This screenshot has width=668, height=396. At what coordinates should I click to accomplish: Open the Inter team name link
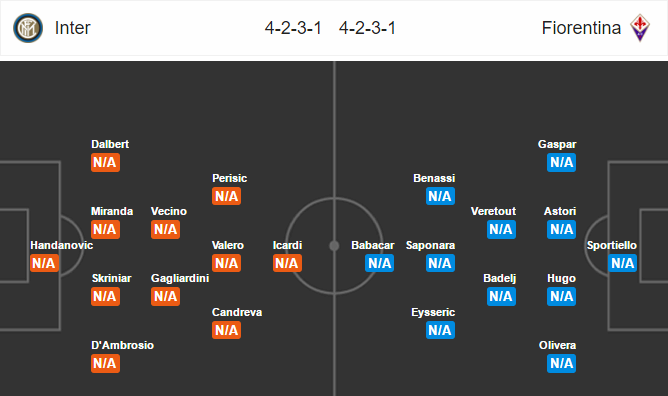coord(72,28)
